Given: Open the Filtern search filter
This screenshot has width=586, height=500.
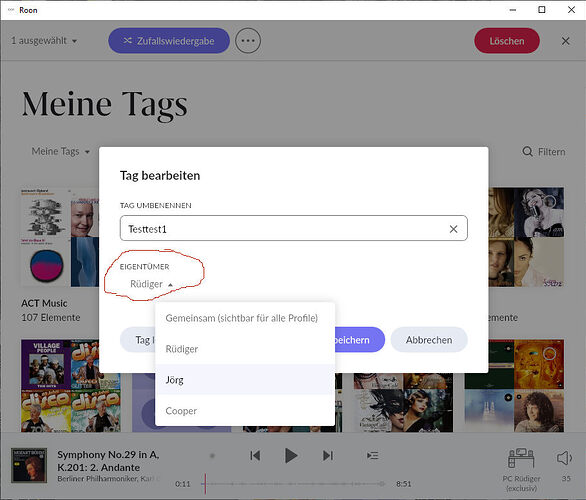Looking at the screenshot, I should (x=544, y=152).
